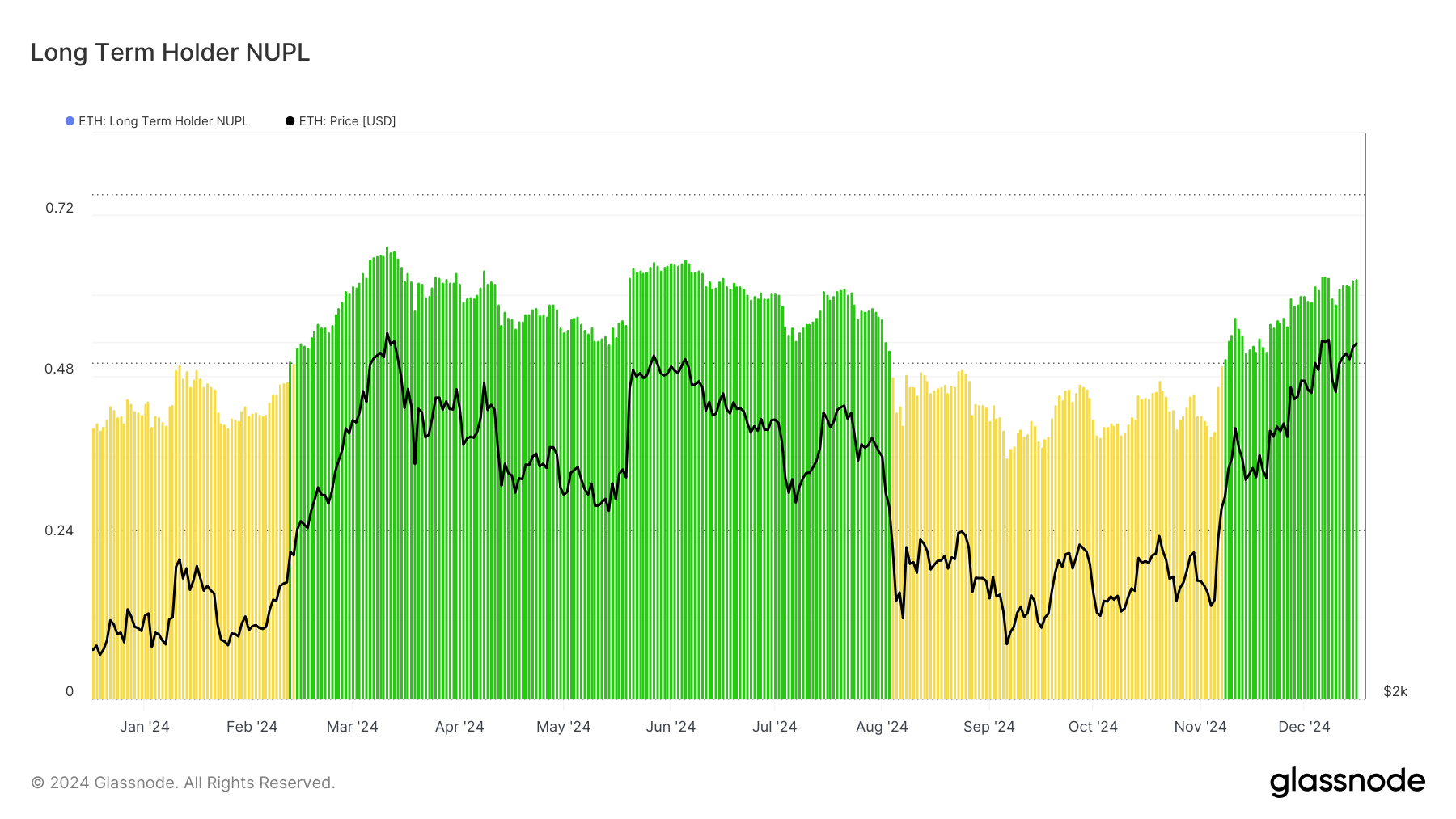Click the dotted gridline above the chart bars
Image resolution: width=1456 pixels, height=819 pixels.
point(728,193)
